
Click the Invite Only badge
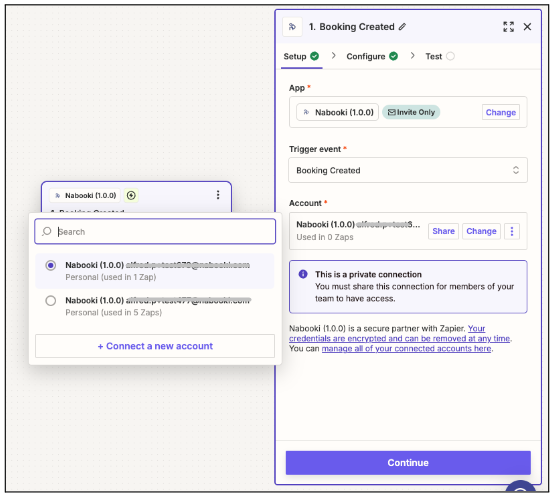(411, 112)
